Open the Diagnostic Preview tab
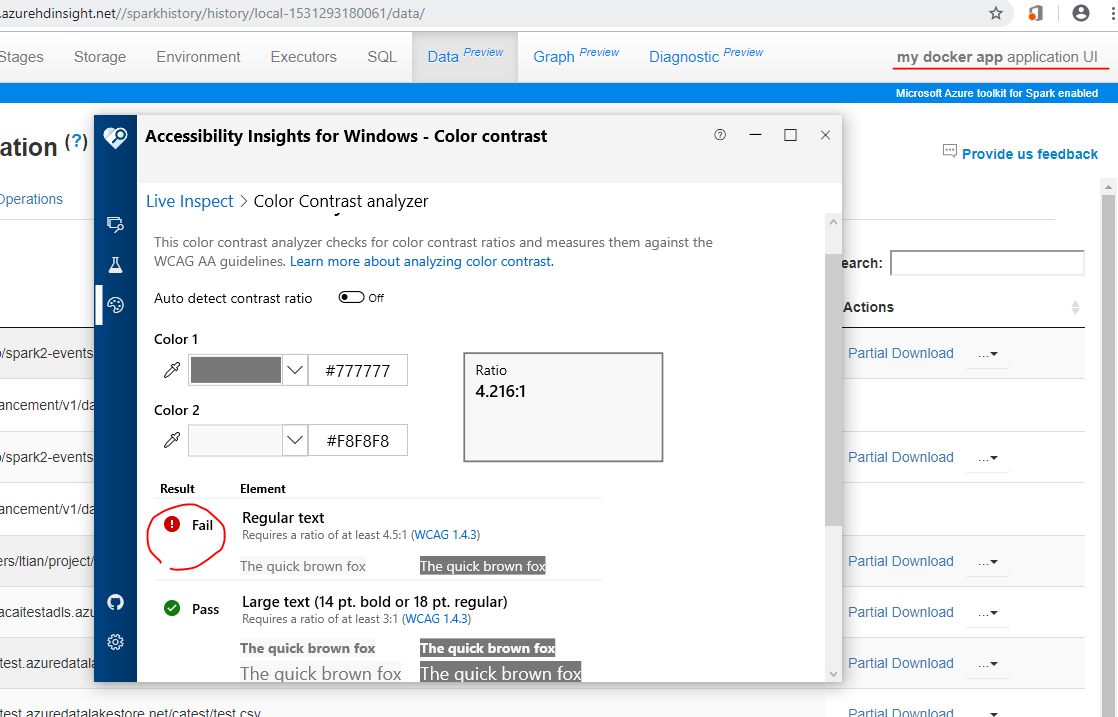Viewport: 1118px width, 717px height. click(706, 56)
